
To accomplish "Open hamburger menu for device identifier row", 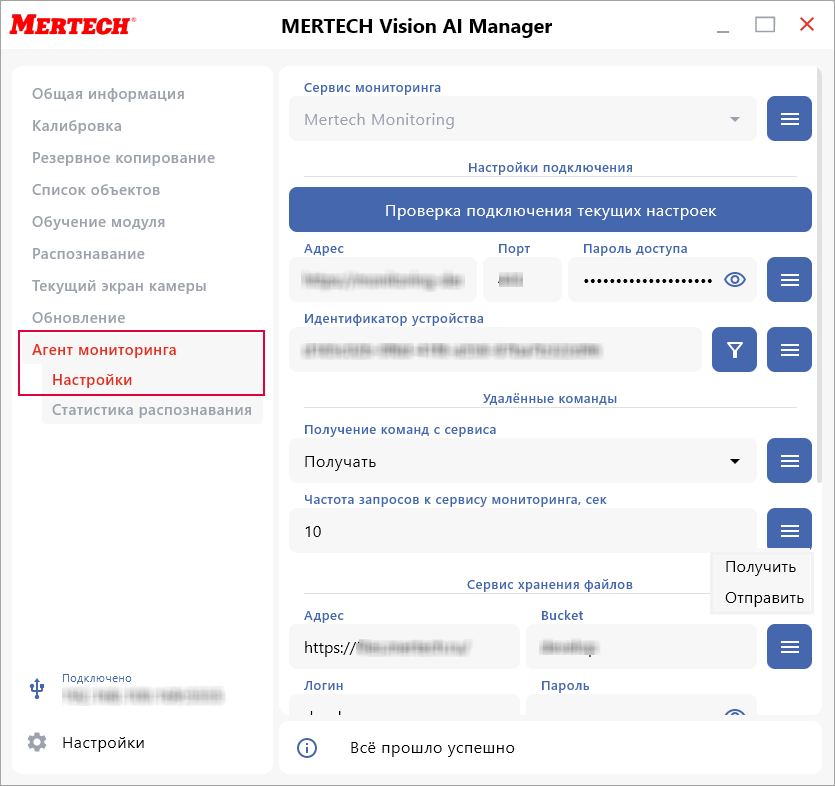I will tap(789, 350).
